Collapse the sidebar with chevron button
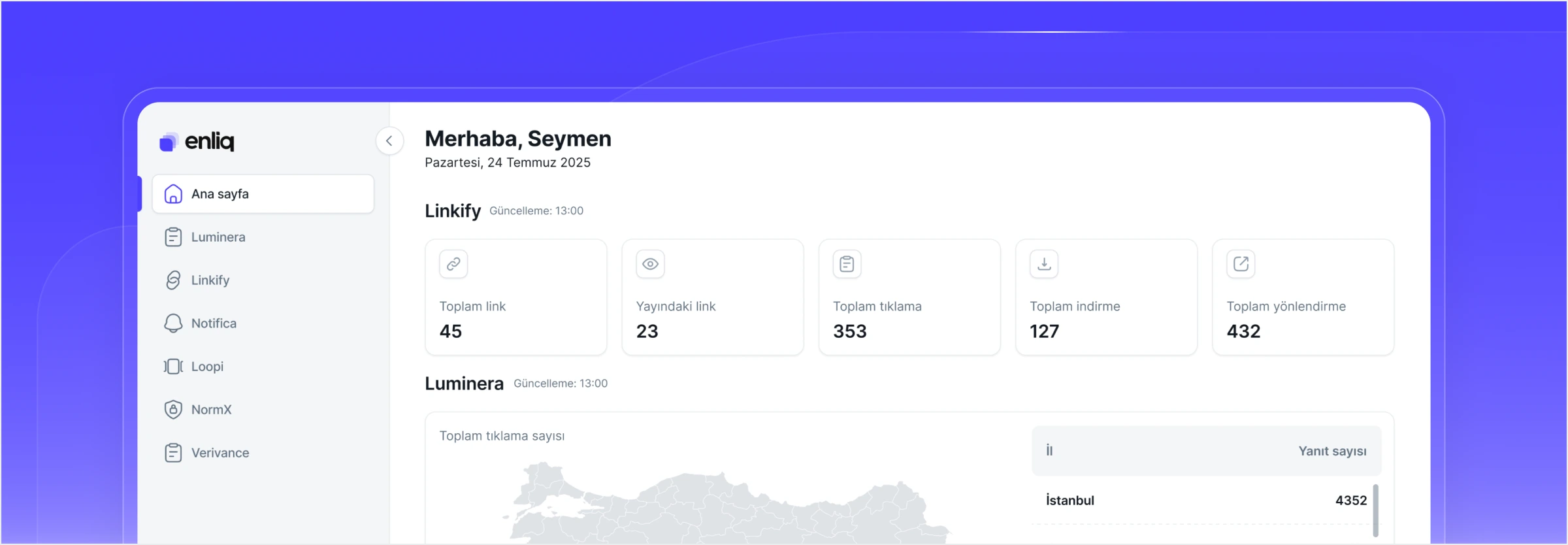Screen dimensions: 1568x545 (389, 140)
